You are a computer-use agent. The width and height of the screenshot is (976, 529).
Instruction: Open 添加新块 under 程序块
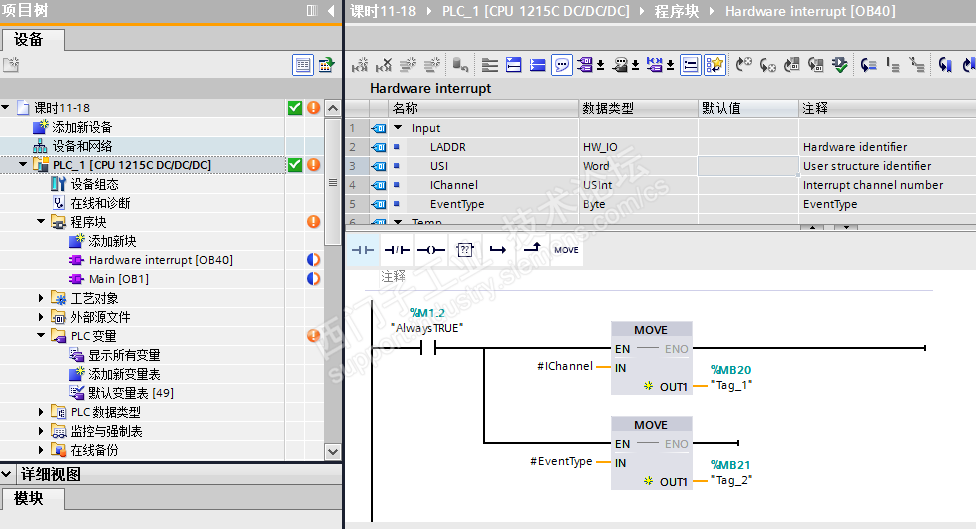112,241
